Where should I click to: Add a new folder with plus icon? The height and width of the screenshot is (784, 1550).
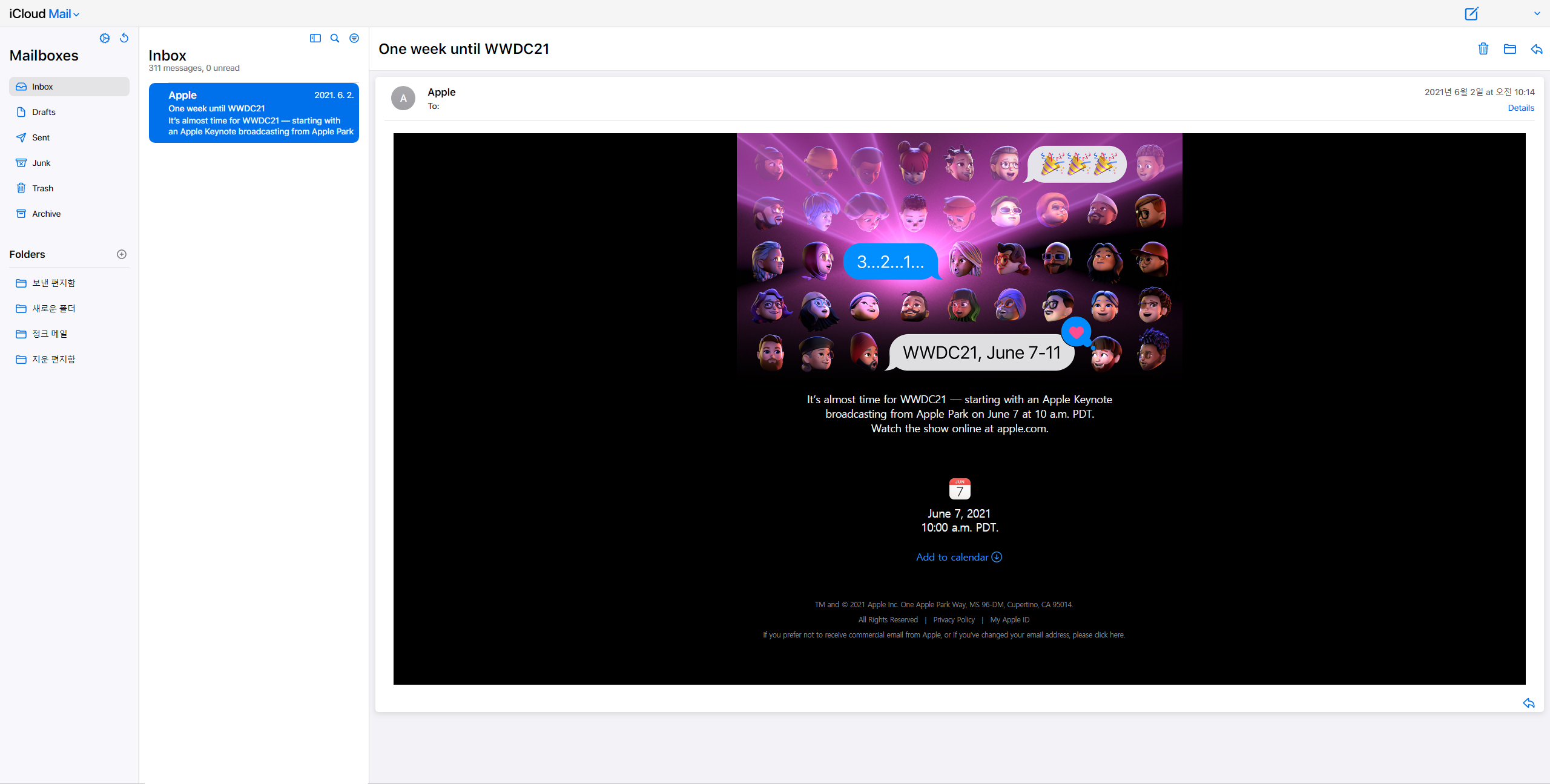122,254
